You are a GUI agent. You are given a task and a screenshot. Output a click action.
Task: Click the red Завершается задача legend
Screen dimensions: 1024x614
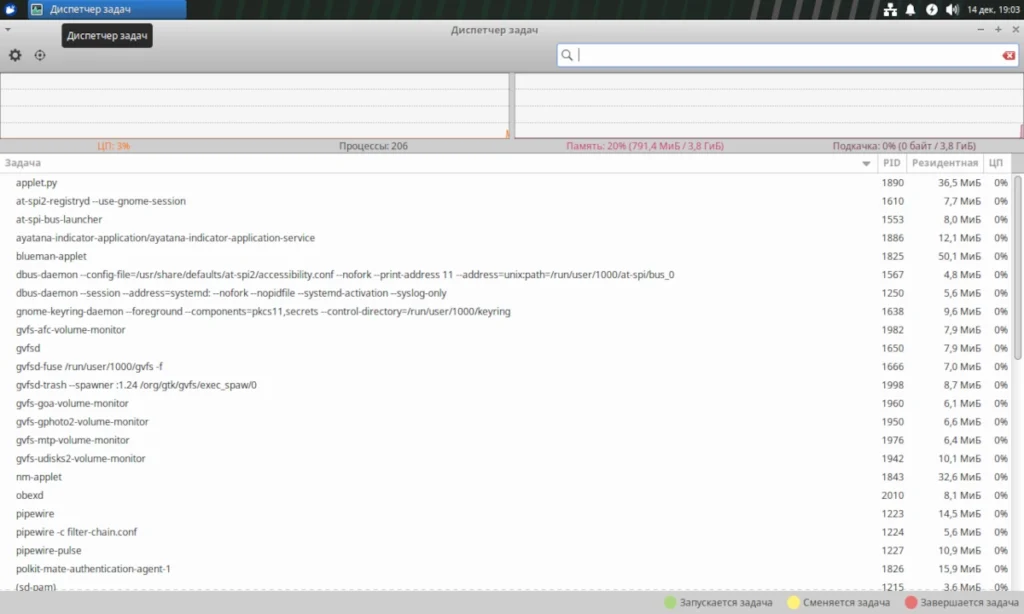click(962, 603)
